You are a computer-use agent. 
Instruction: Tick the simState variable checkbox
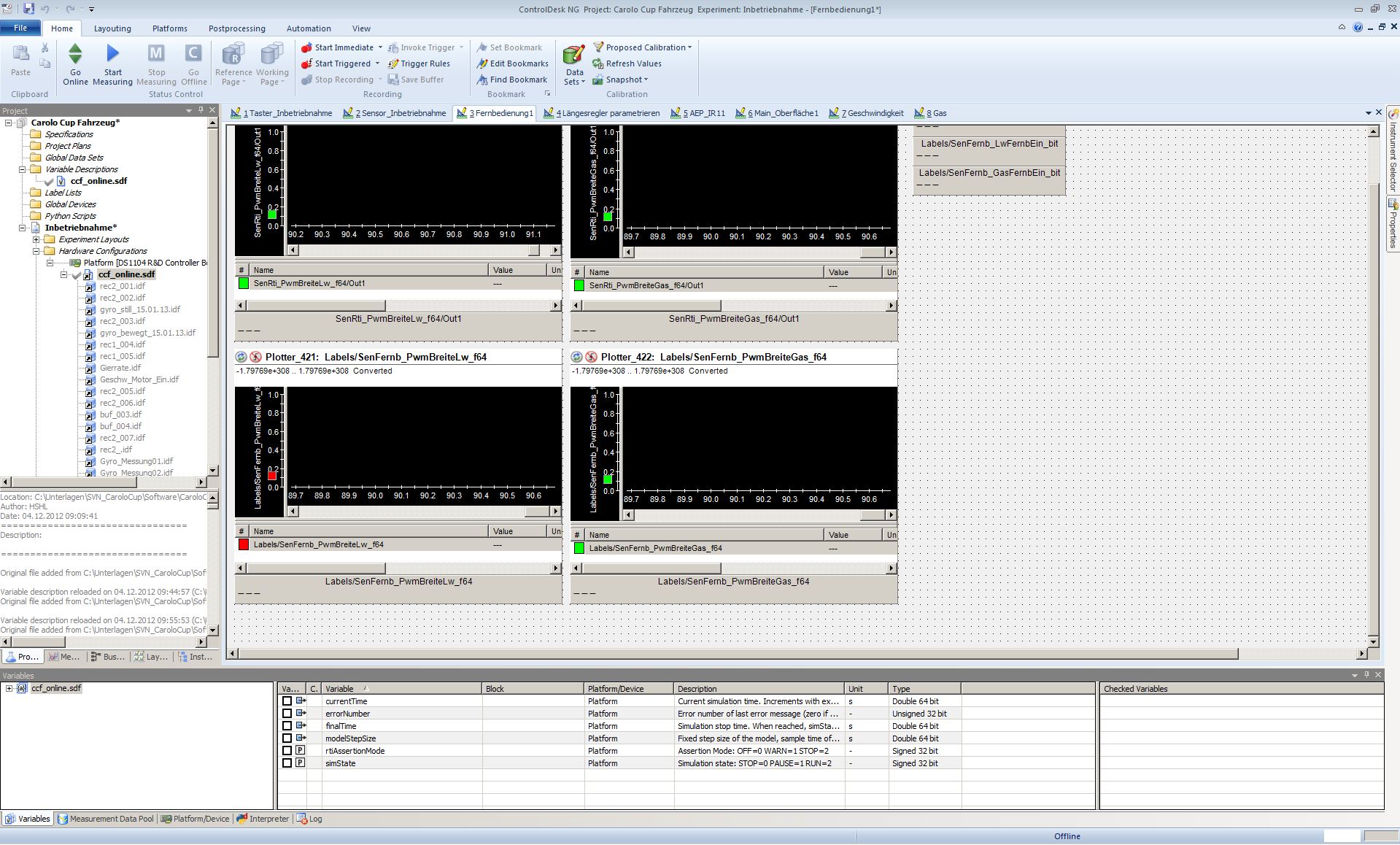(287, 763)
